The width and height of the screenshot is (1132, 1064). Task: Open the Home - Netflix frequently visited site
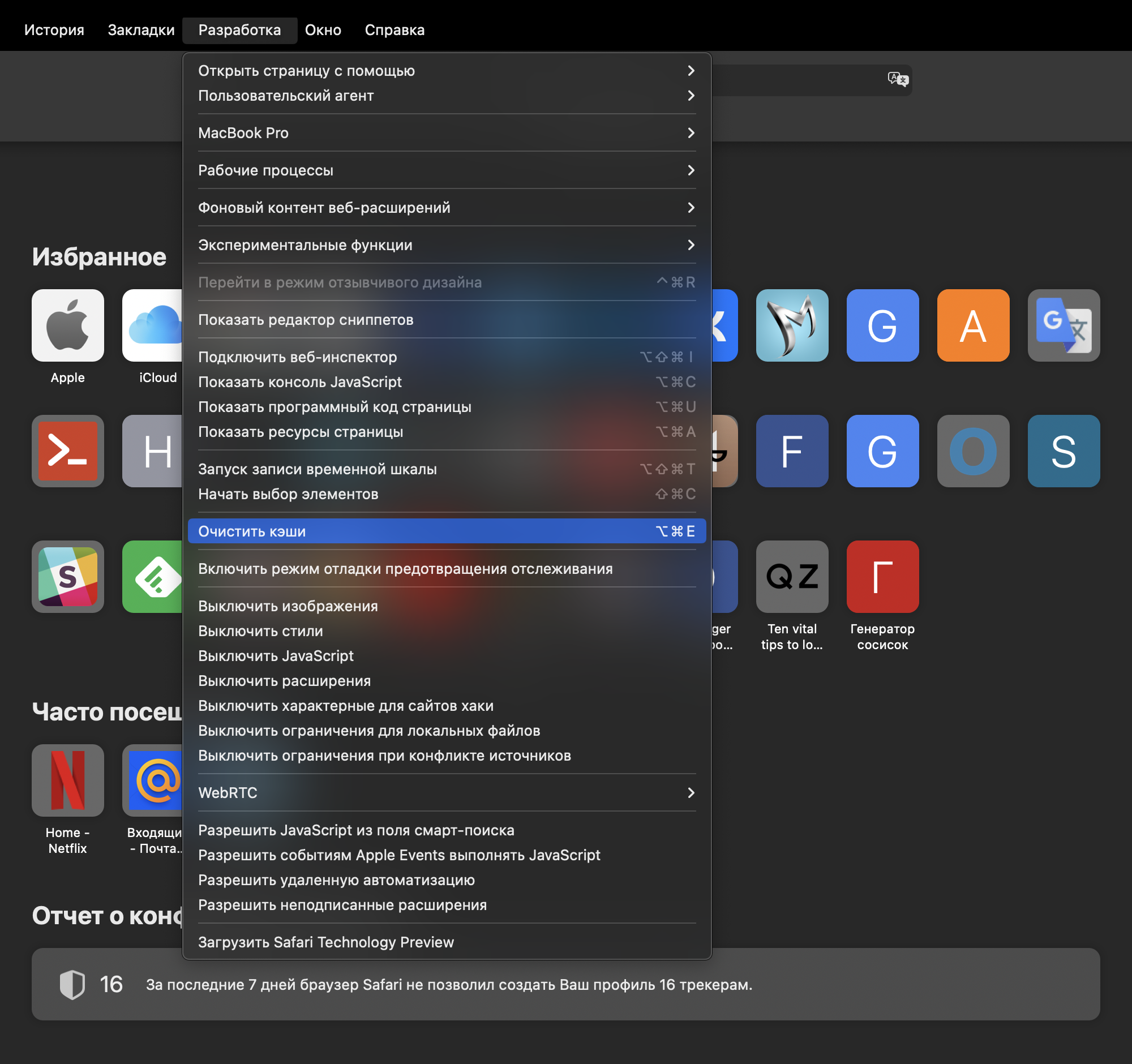point(68,780)
